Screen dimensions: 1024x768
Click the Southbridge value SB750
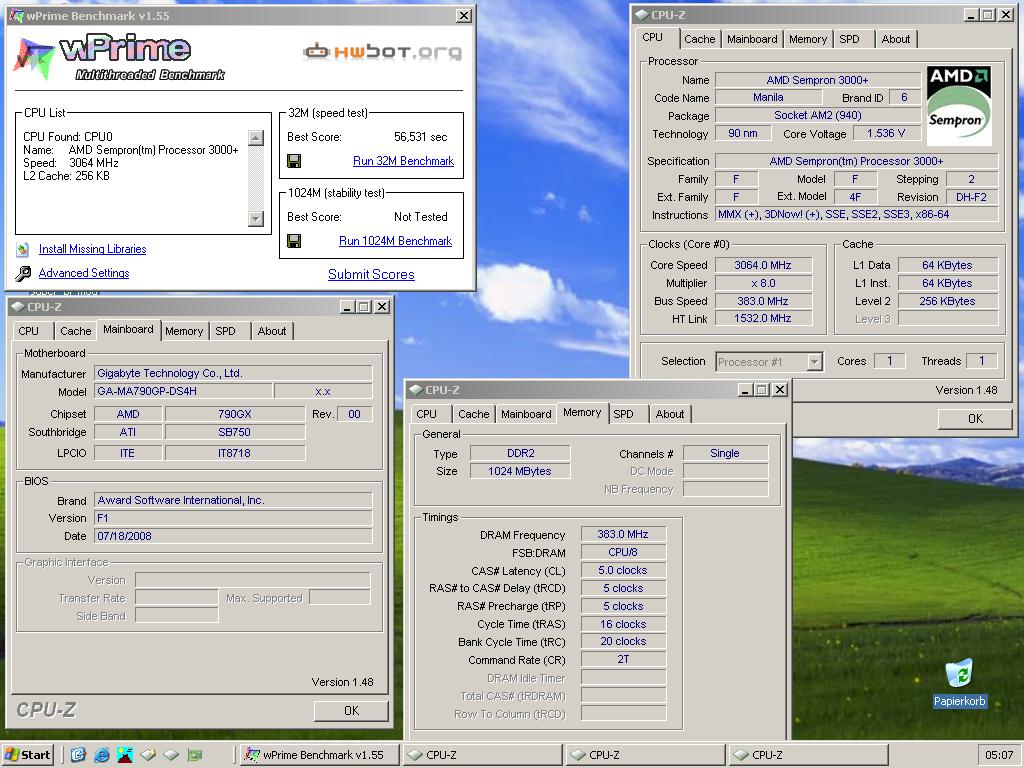pyautogui.click(x=234, y=432)
